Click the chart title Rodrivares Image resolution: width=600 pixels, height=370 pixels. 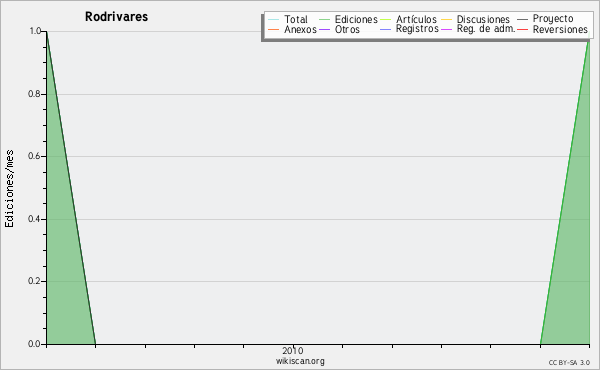pos(116,17)
